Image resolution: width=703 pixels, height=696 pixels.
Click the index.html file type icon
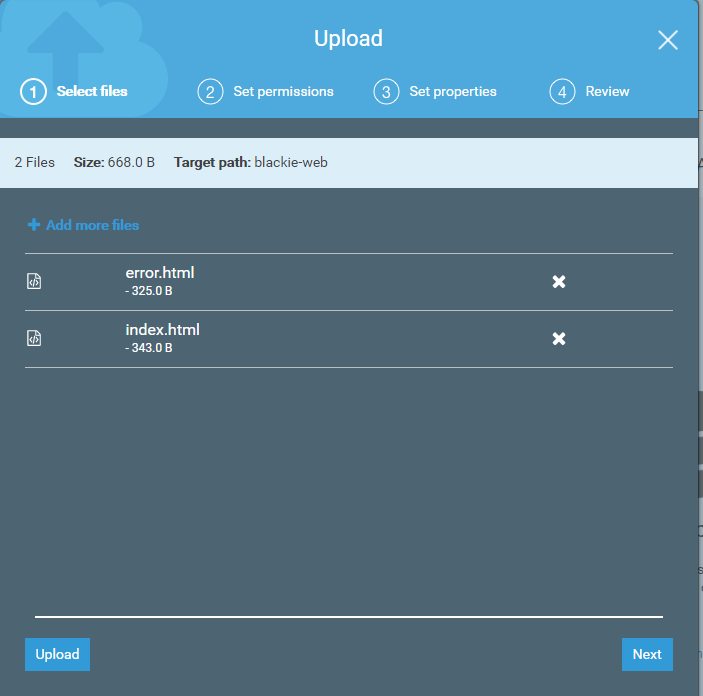coord(34,339)
